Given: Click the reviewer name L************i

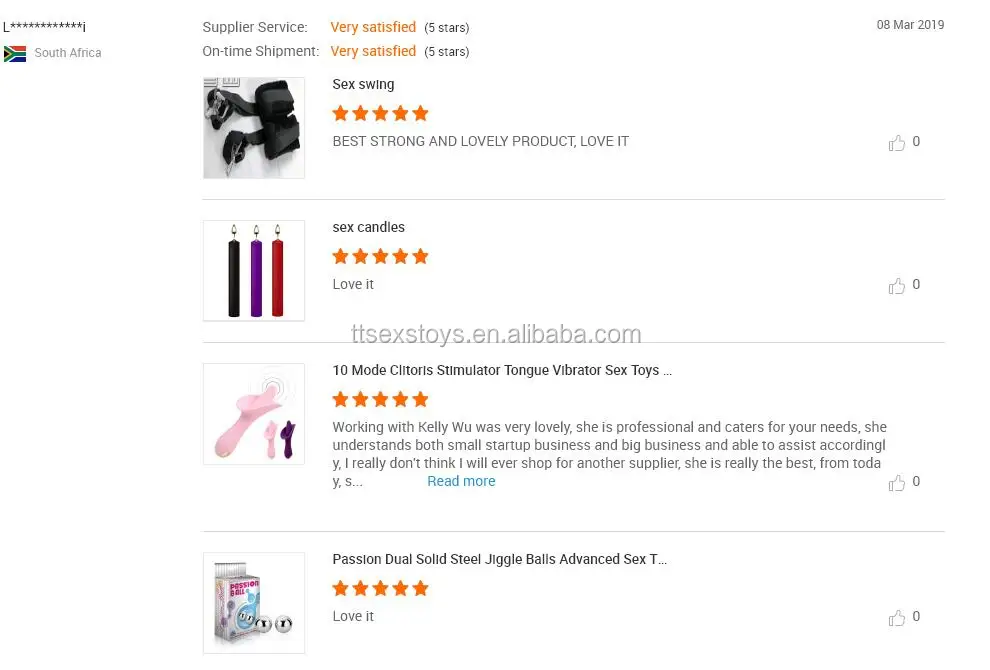Looking at the screenshot, I should 45,27.
